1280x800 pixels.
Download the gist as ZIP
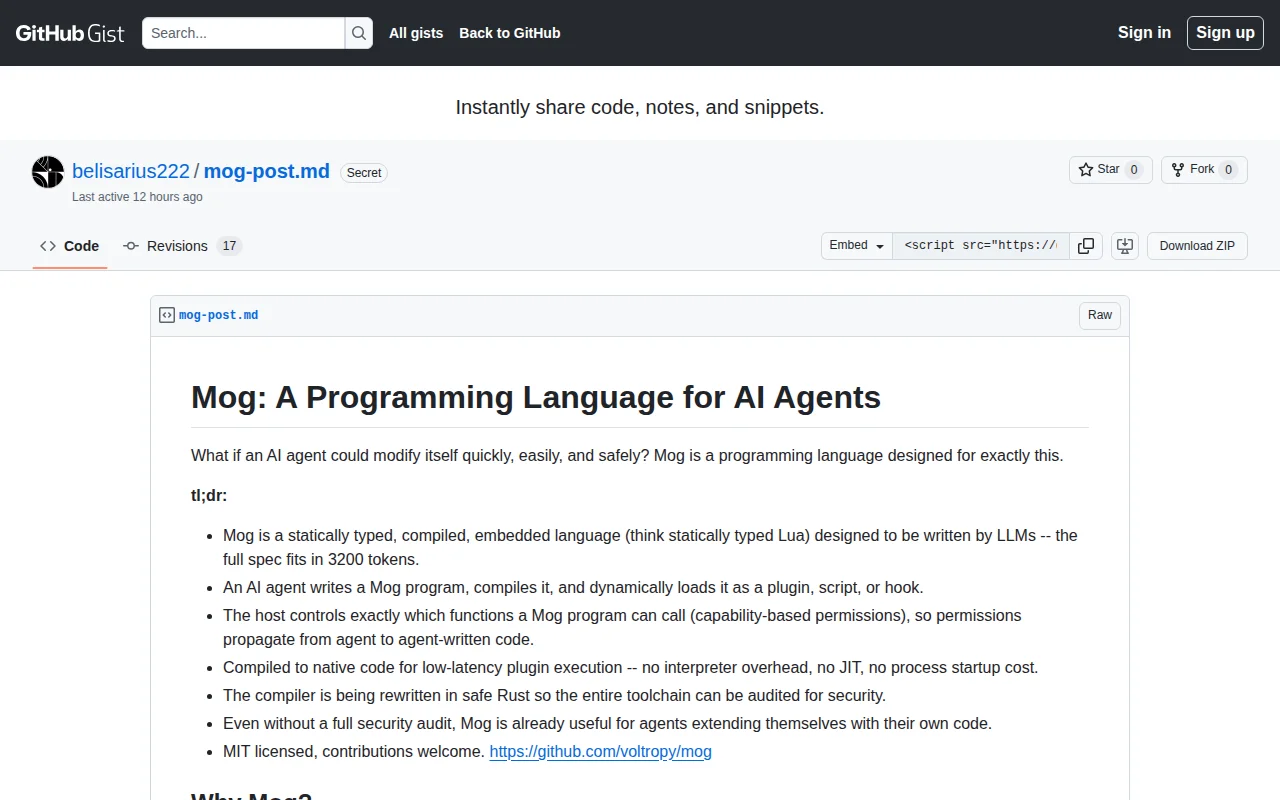tap(1197, 246)
